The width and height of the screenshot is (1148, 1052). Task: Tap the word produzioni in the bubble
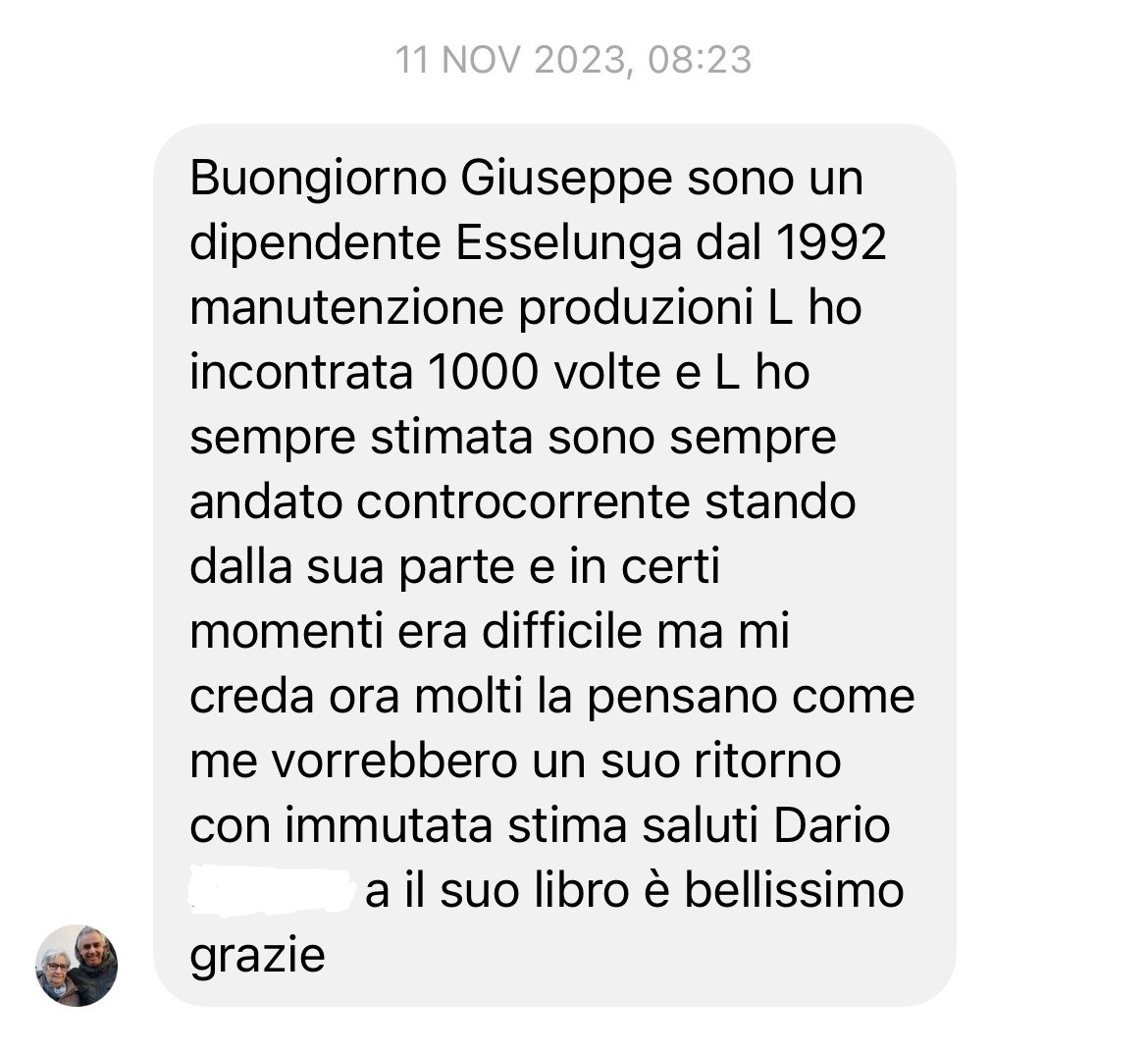pos(636,307)
